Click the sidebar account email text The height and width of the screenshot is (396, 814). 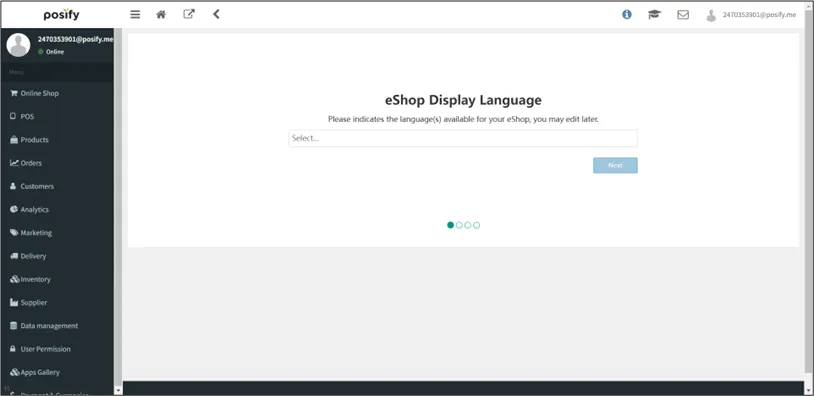pyautogui.click(x=75, y=39)
